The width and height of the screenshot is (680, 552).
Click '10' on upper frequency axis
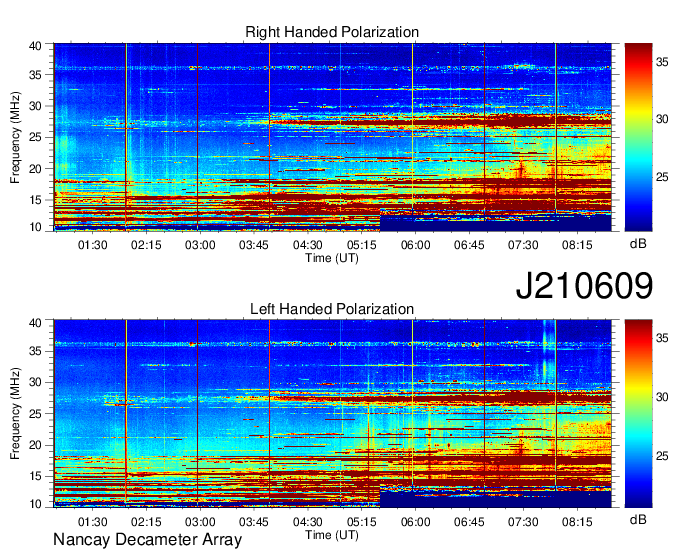coord(35,227)
